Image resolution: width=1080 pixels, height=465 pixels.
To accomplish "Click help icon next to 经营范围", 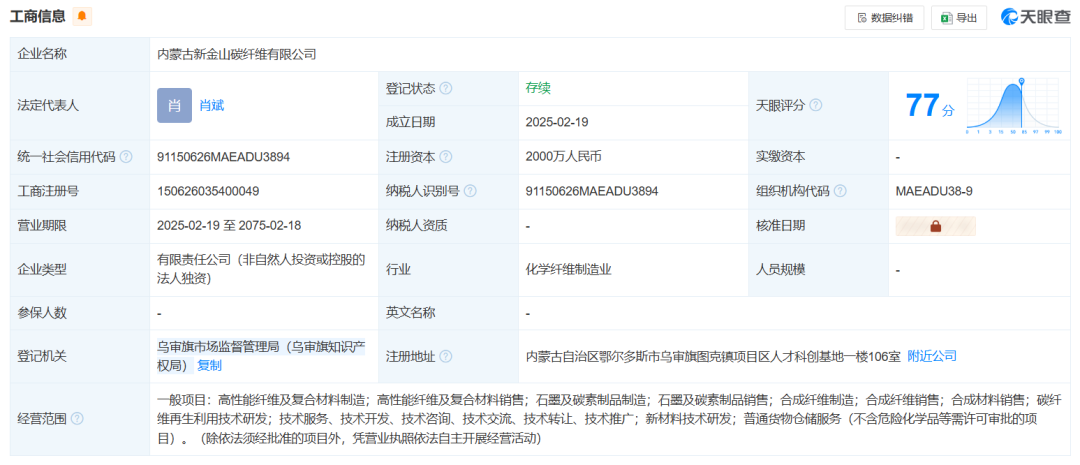I will pyautogui.click(x=77, y=418).
